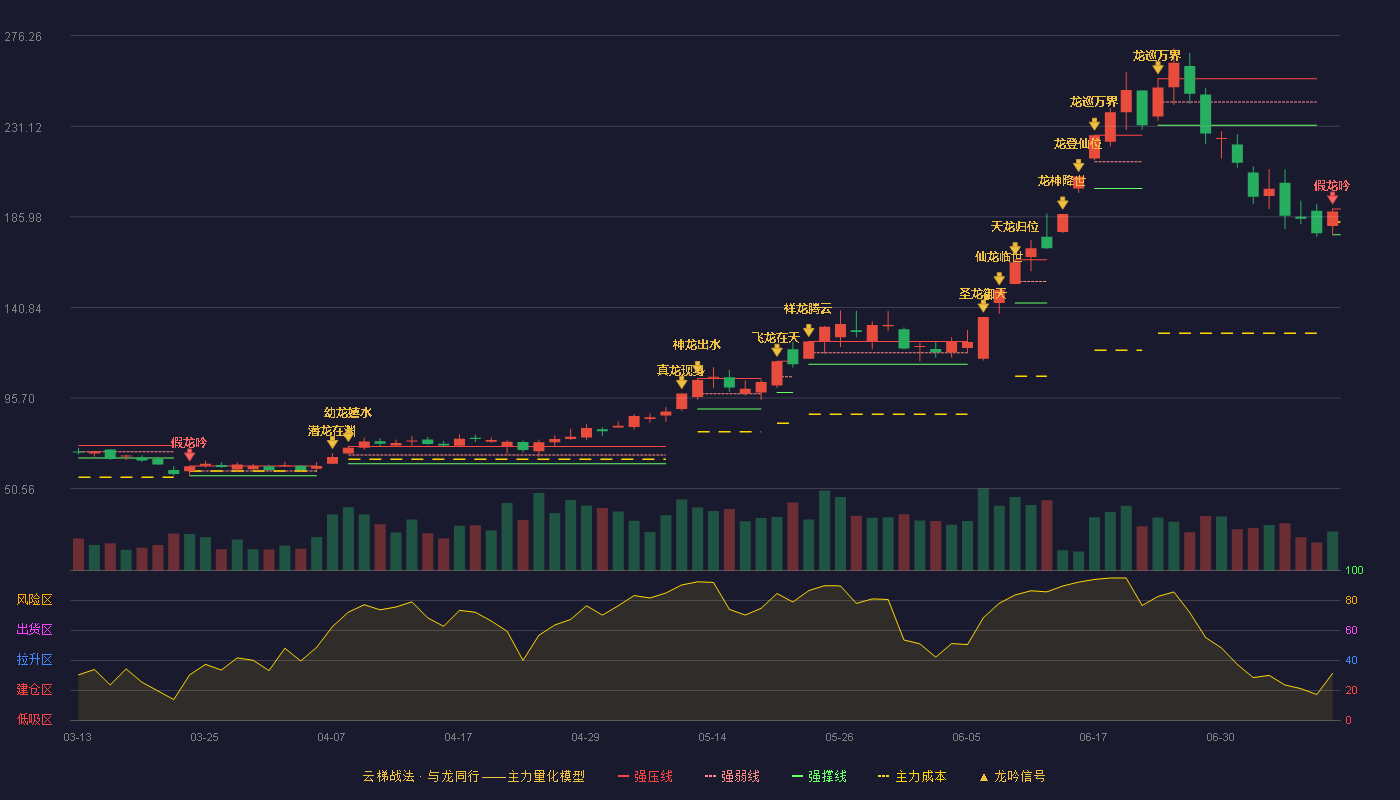Click the 龙巡万界 arrow just after 龙登仙位
Screen dimensions: 1400x800
point(1095,125)
